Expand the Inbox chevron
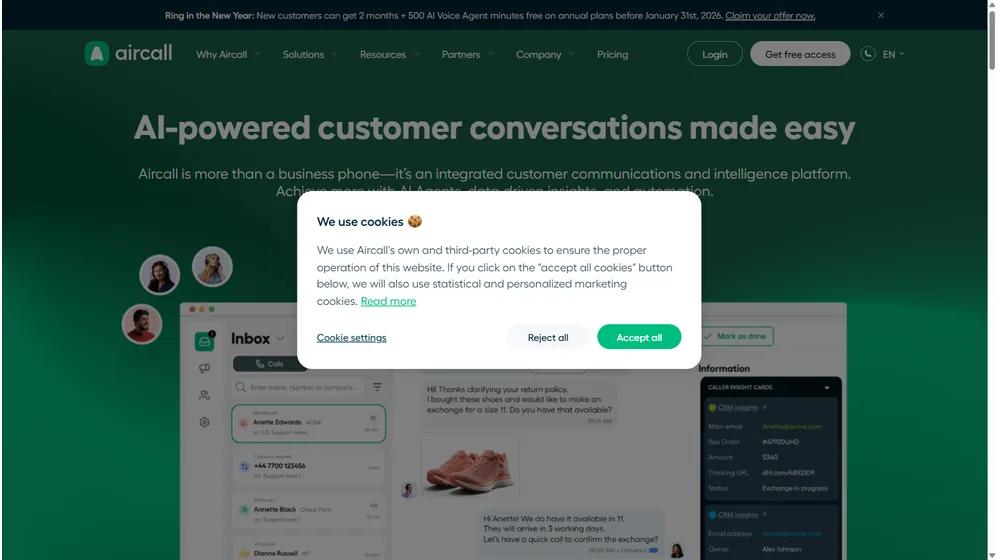 pos(281,339)
